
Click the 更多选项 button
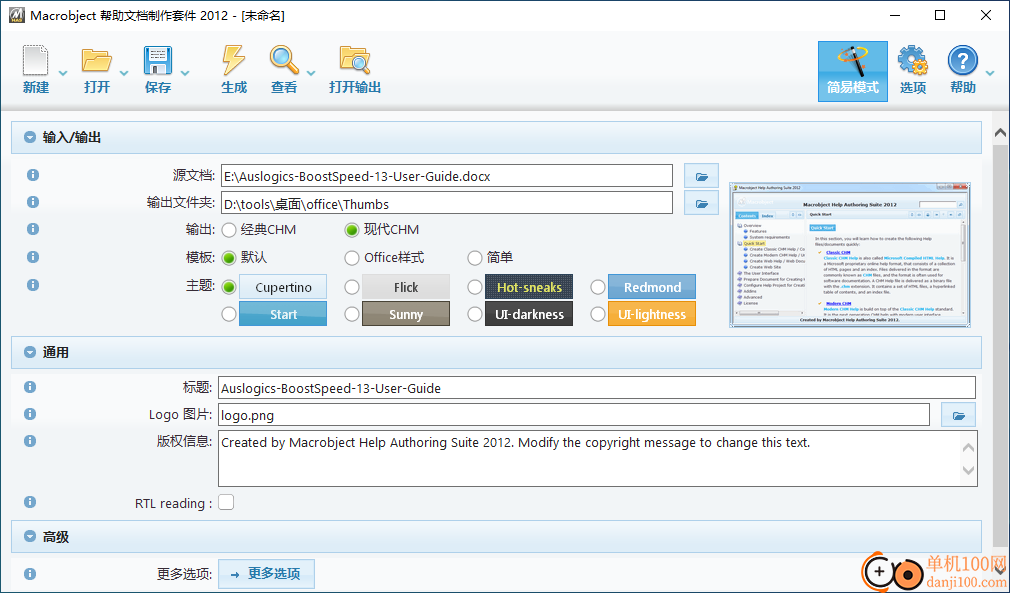pos(267,574)
